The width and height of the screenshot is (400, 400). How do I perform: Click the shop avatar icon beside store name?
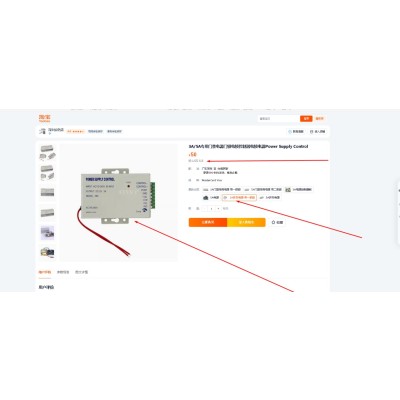[x=42, y=131]
